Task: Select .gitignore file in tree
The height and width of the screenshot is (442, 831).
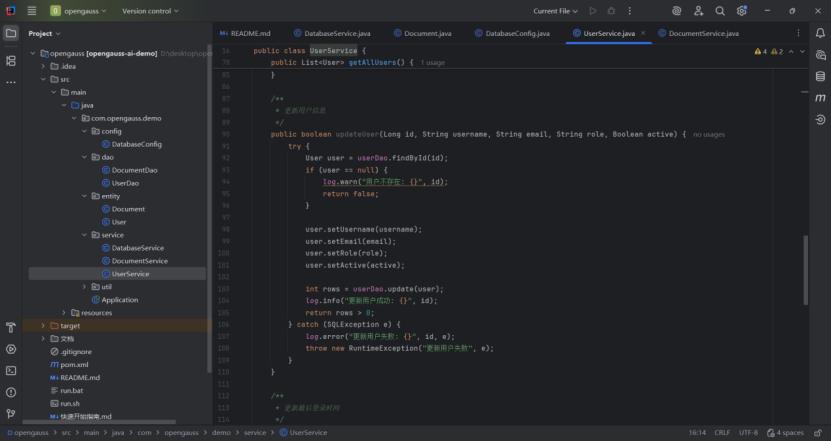Action: tap(70, 351)
